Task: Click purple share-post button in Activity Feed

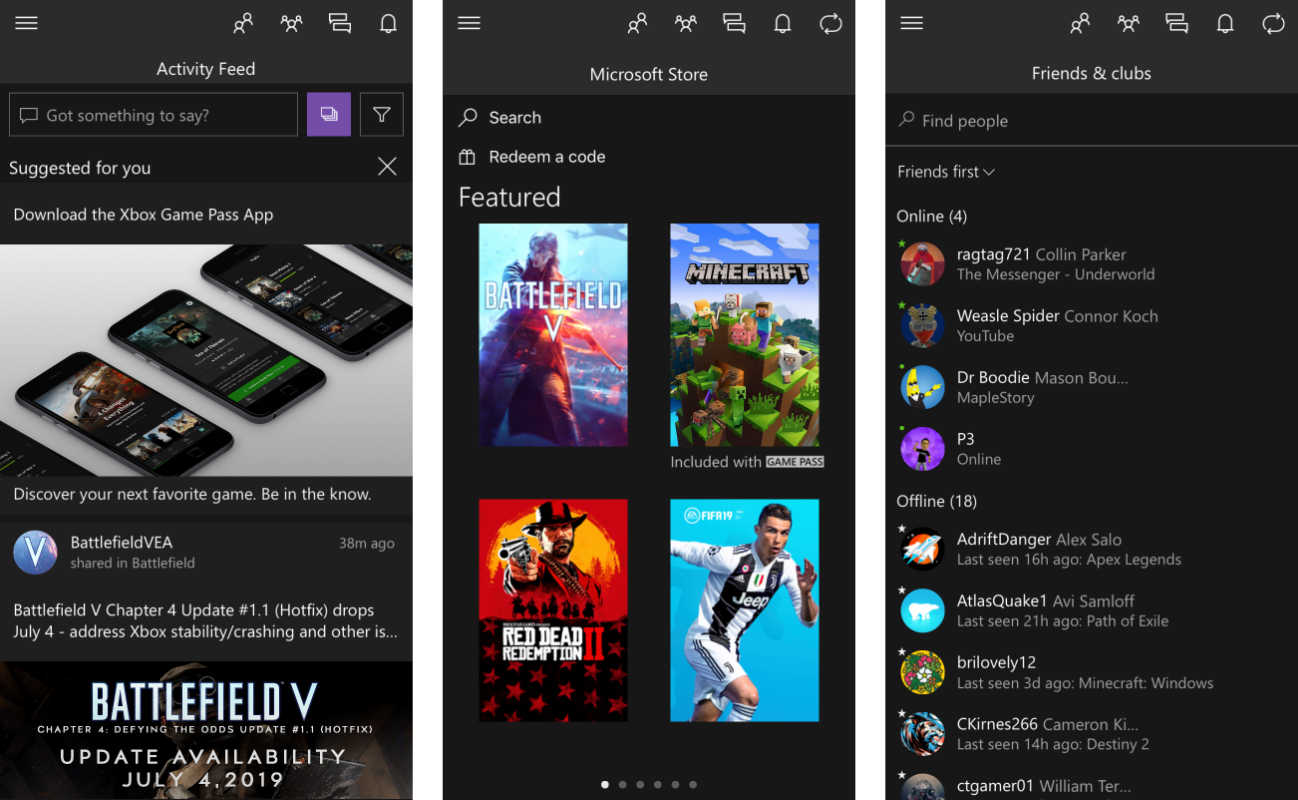Action: 329,114
